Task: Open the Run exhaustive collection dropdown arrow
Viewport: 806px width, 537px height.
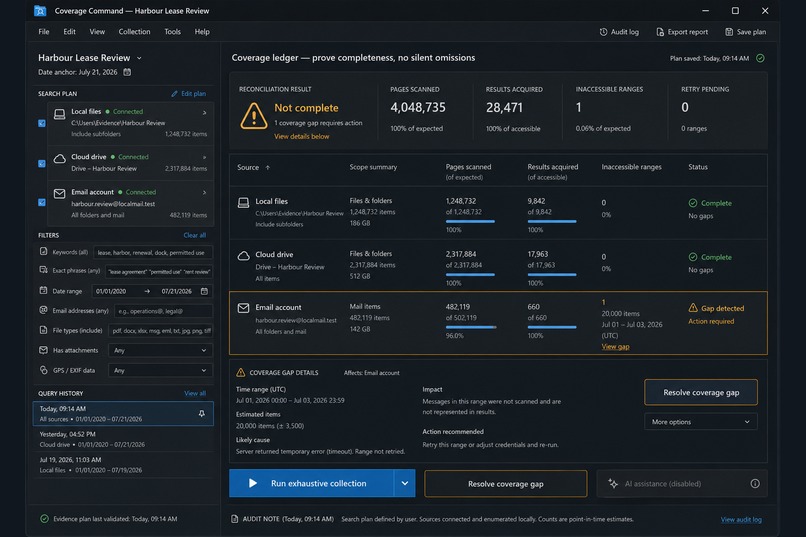Action: pyautogui.click(x=405, y=483)
